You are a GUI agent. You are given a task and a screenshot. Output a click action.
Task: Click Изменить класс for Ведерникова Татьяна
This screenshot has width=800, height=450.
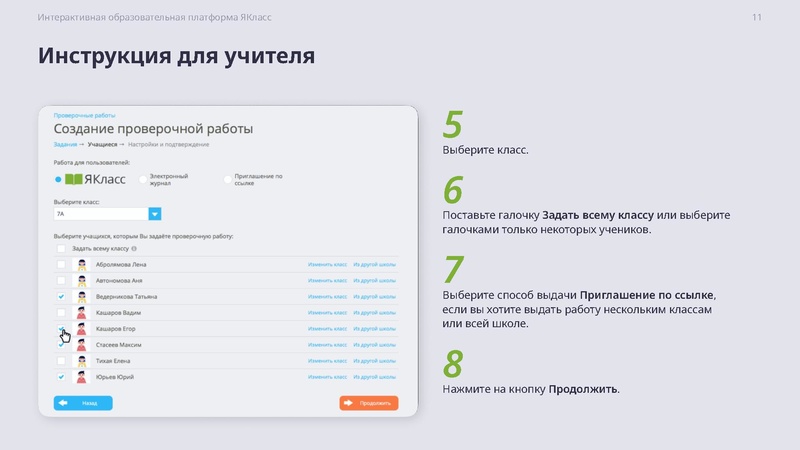tap(328, 296)
